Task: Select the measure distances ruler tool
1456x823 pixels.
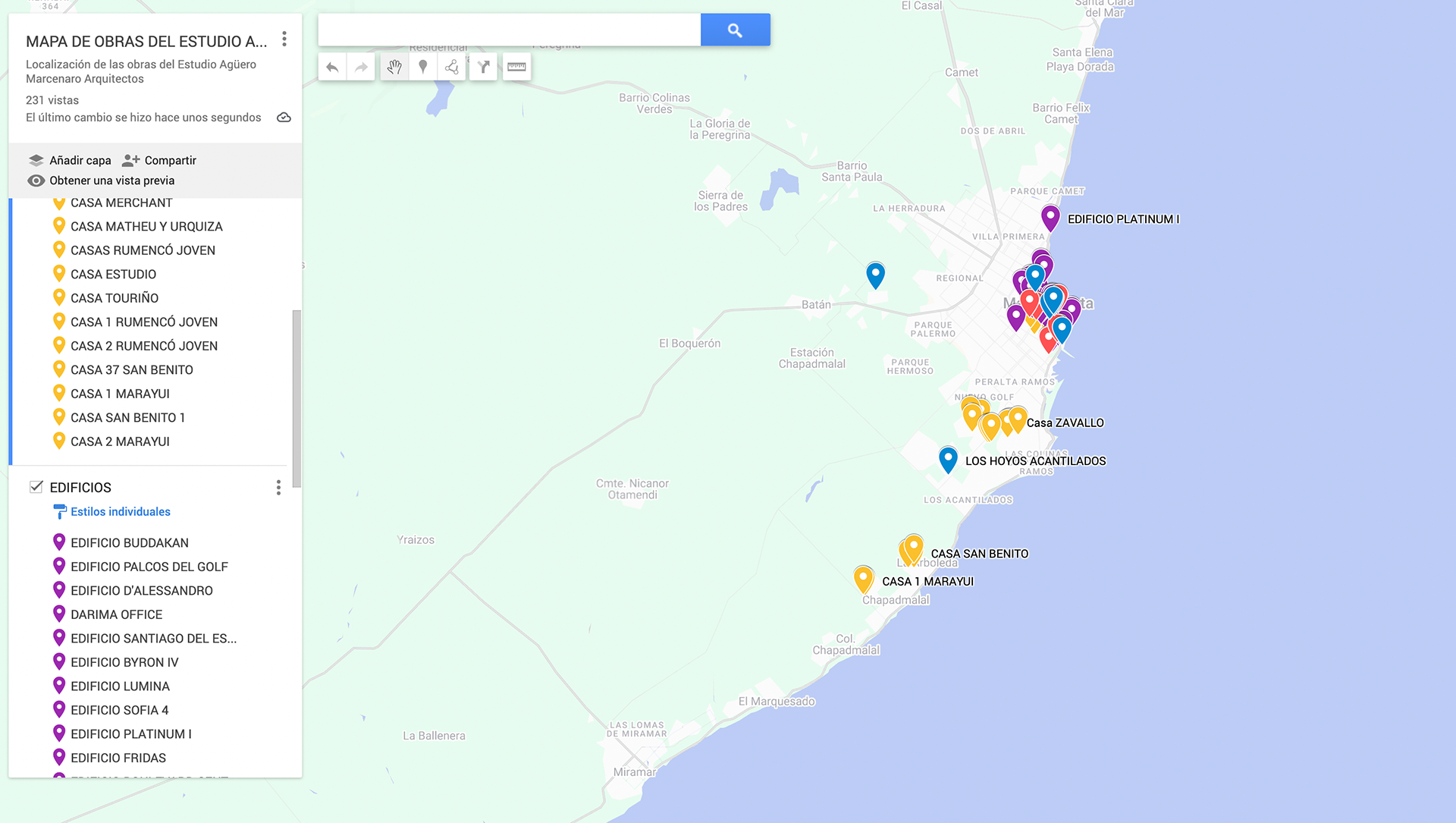Action: (x=516, y=68)
